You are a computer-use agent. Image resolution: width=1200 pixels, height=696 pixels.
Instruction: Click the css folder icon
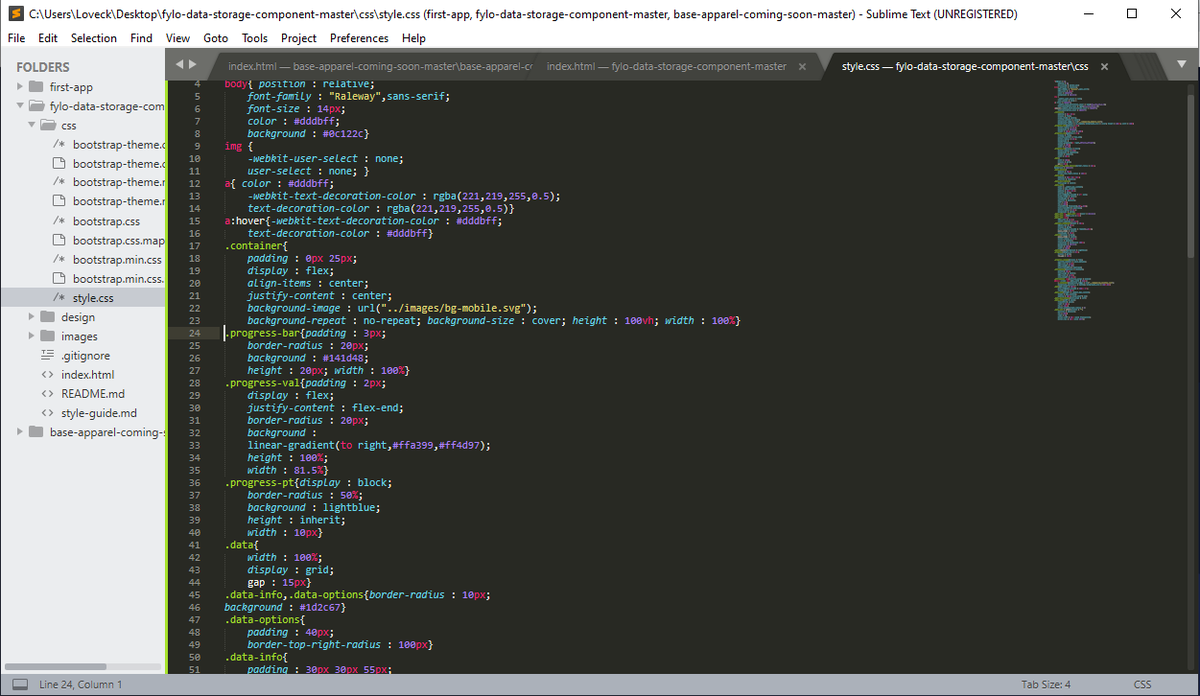click(48, 126)
